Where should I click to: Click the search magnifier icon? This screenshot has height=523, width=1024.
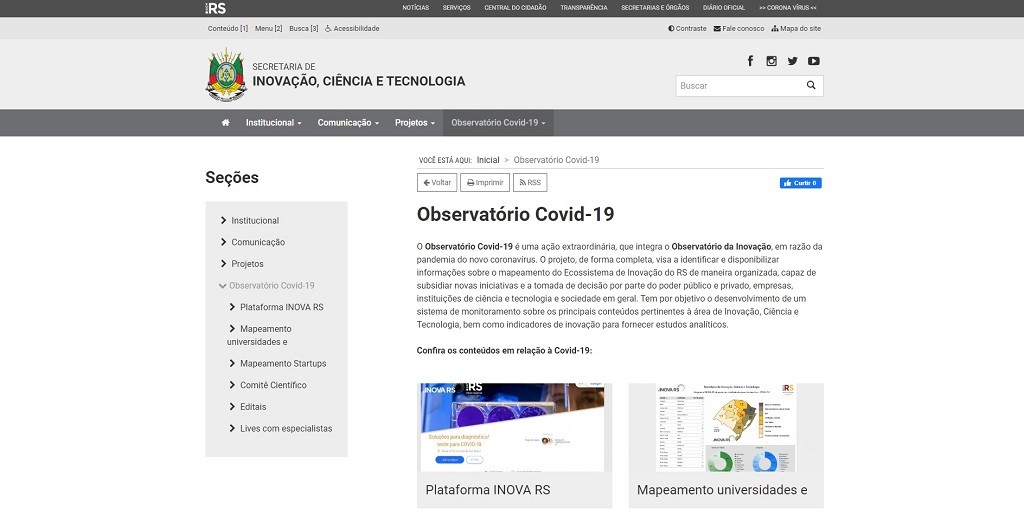811,86
